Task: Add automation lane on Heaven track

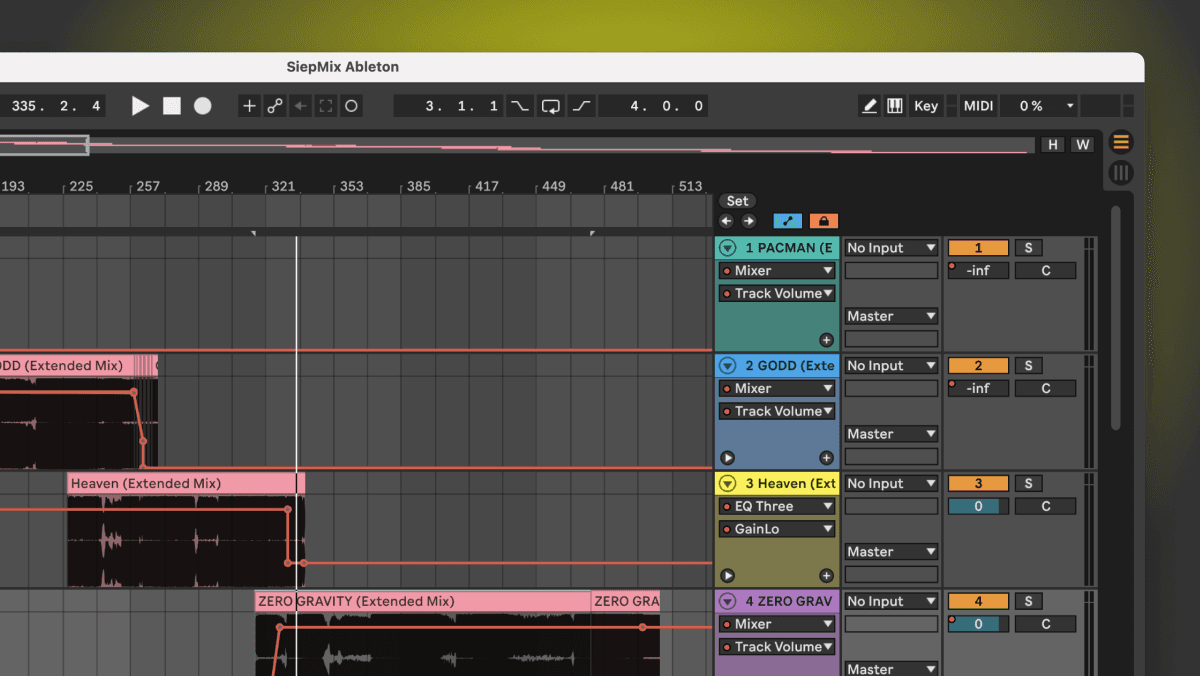Action: 826,576
